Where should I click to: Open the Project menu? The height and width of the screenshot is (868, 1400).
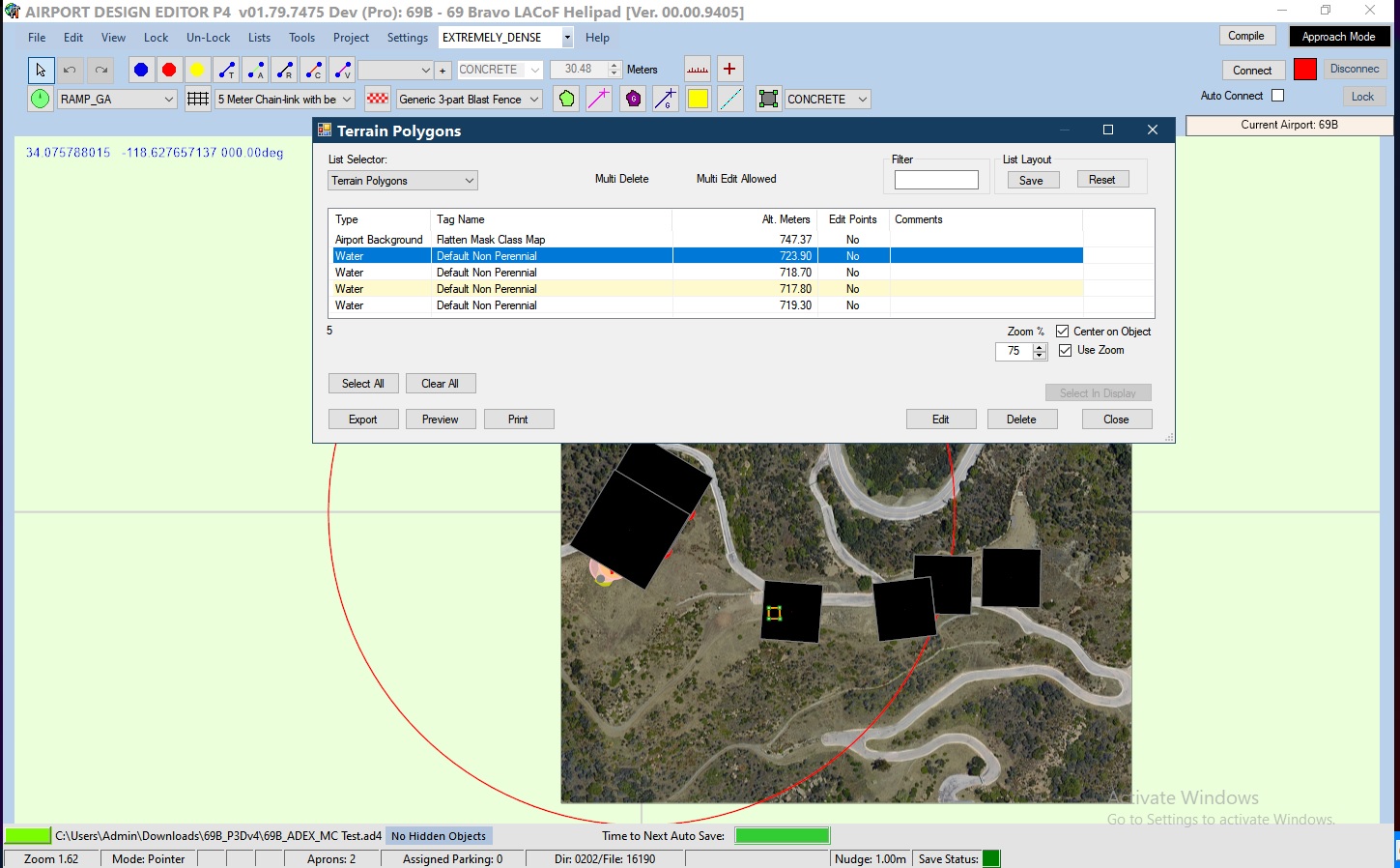351,38
